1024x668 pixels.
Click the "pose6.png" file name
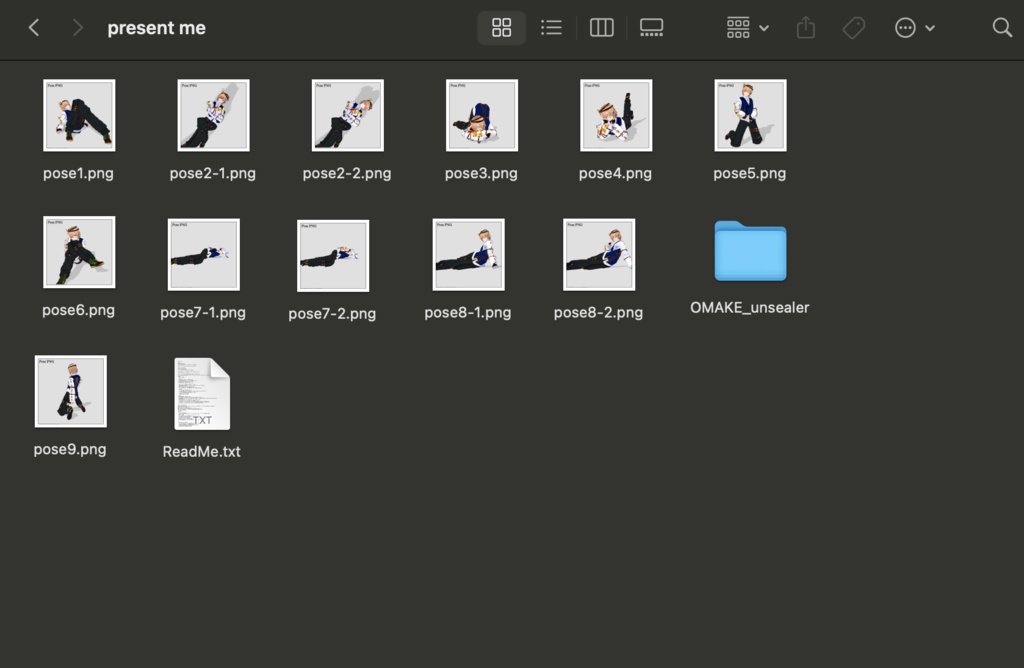78,310
